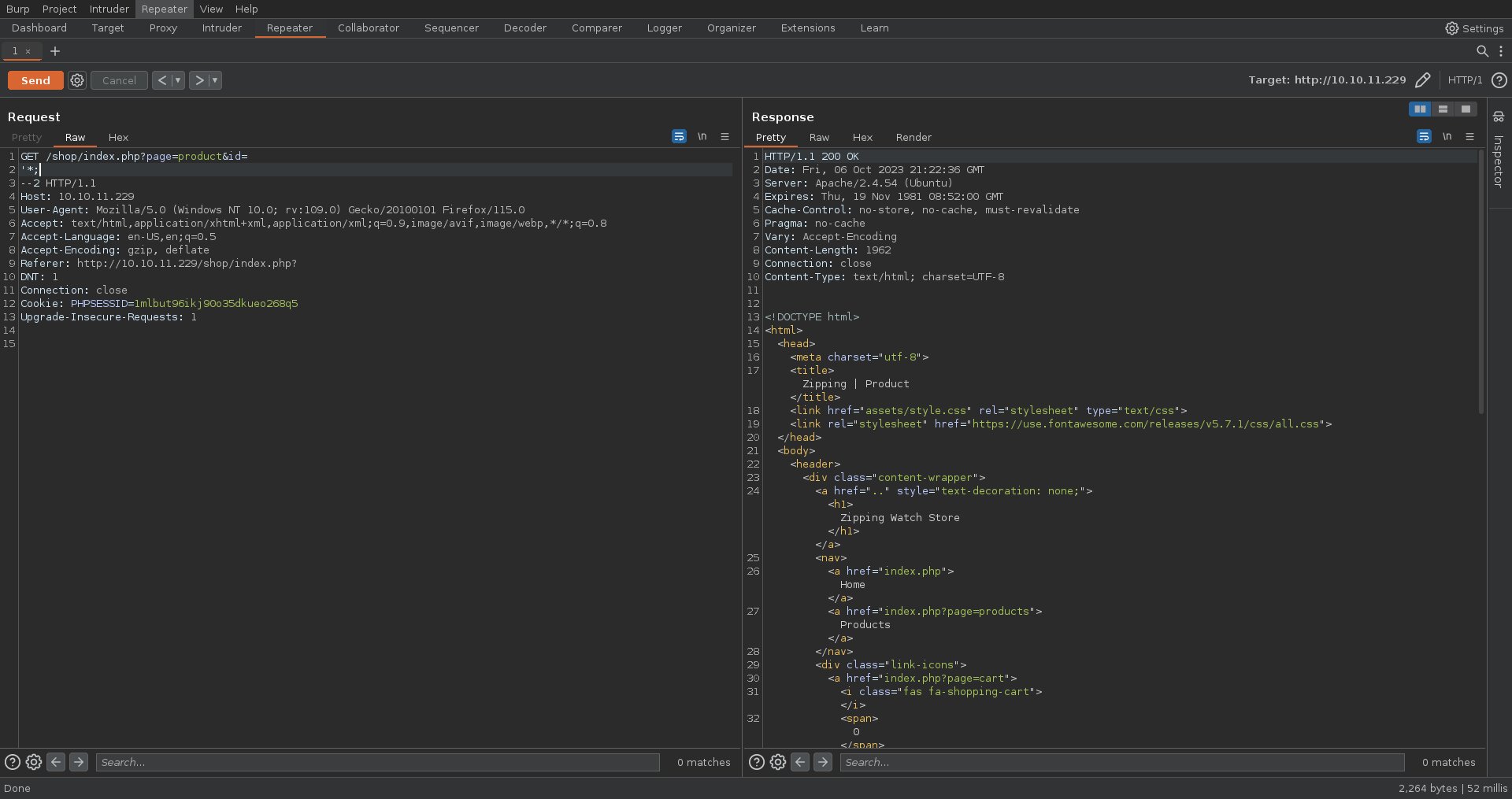Open Request search help icon
This screenshot has width=1512, height=799.
coord(13,762)
